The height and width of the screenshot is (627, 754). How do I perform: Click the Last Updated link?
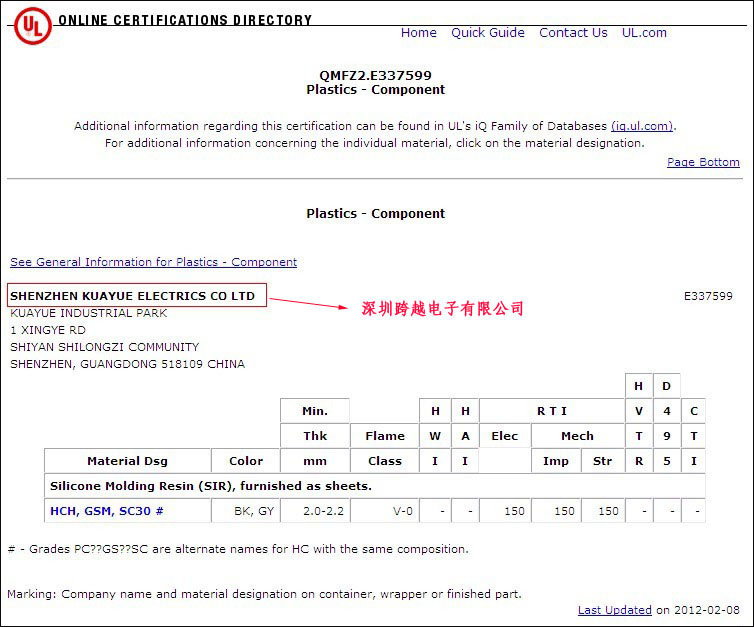(x=615, y=610)
